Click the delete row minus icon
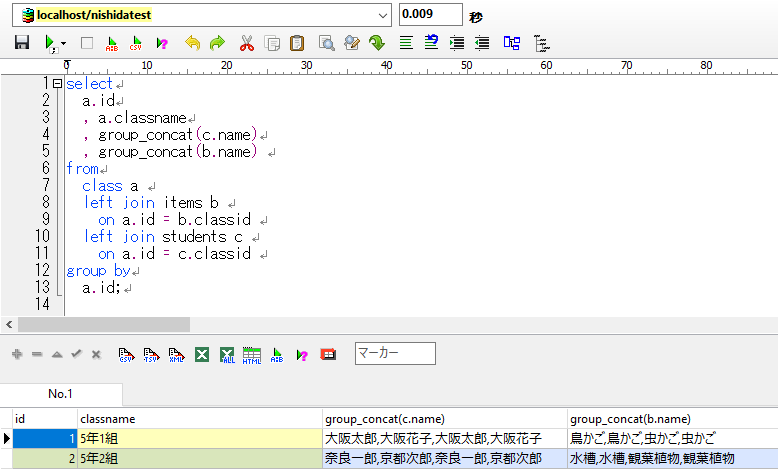Screen dimensions: 778x475 coord(37,354)
